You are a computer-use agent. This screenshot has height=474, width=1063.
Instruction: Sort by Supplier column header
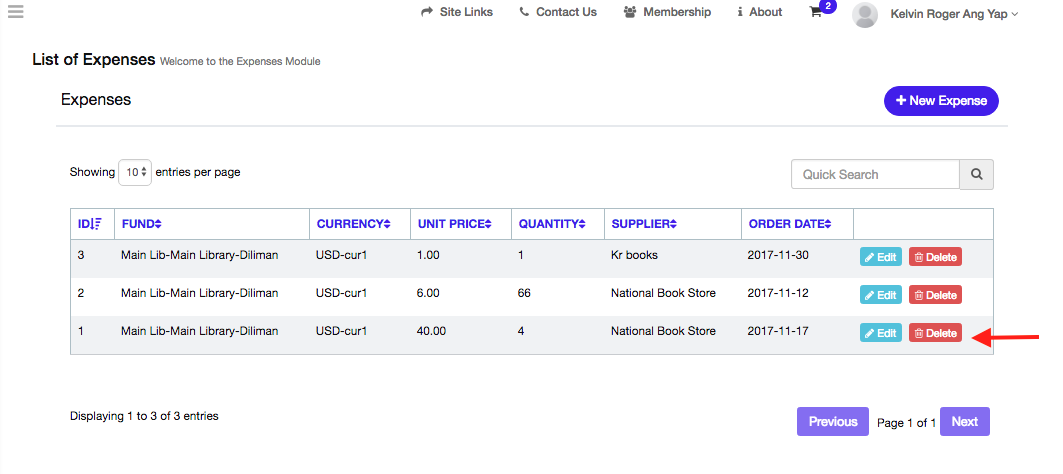tap(646, 224)
